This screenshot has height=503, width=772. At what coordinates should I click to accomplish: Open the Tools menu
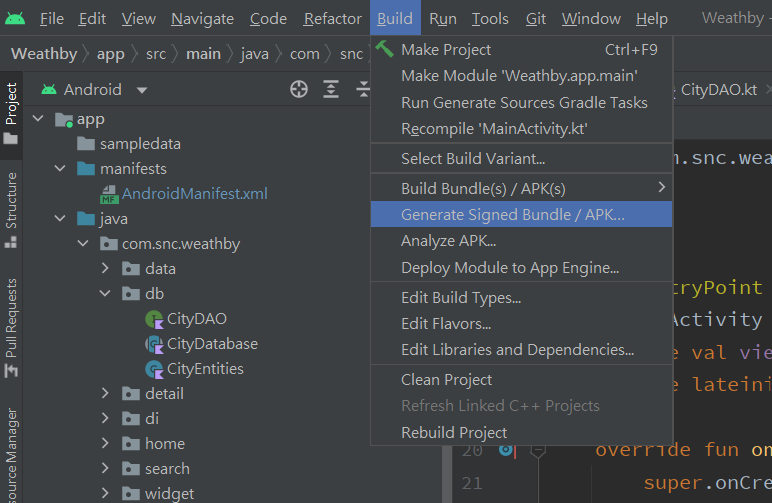pyautogui.click(x=490, y=19)
